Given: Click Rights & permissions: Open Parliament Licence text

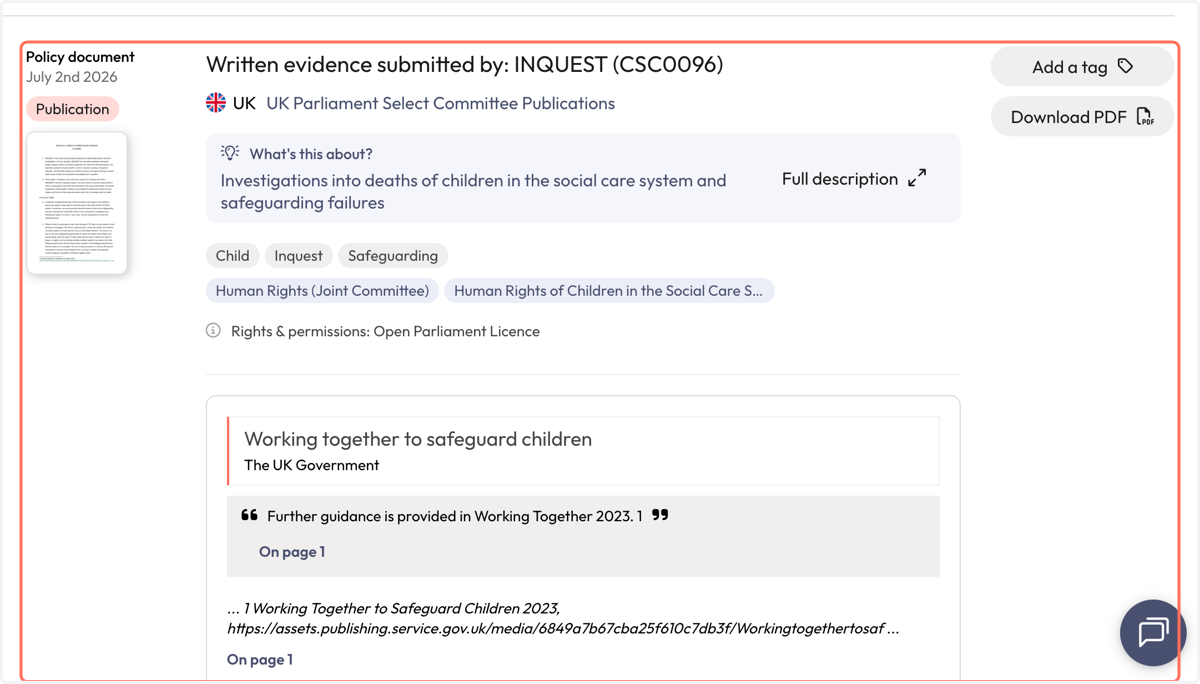Looking at the screenshot, I should point(385,331).
